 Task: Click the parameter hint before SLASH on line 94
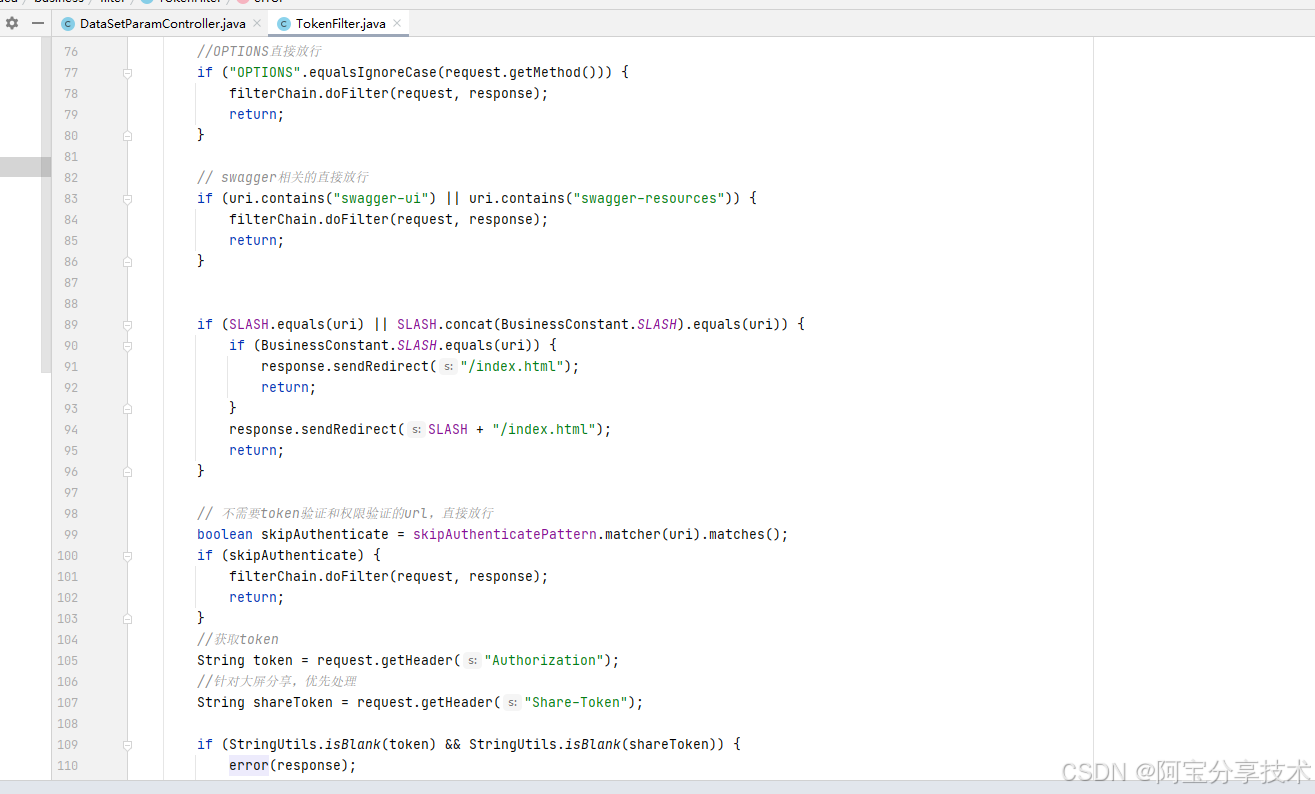click(416, 430)
